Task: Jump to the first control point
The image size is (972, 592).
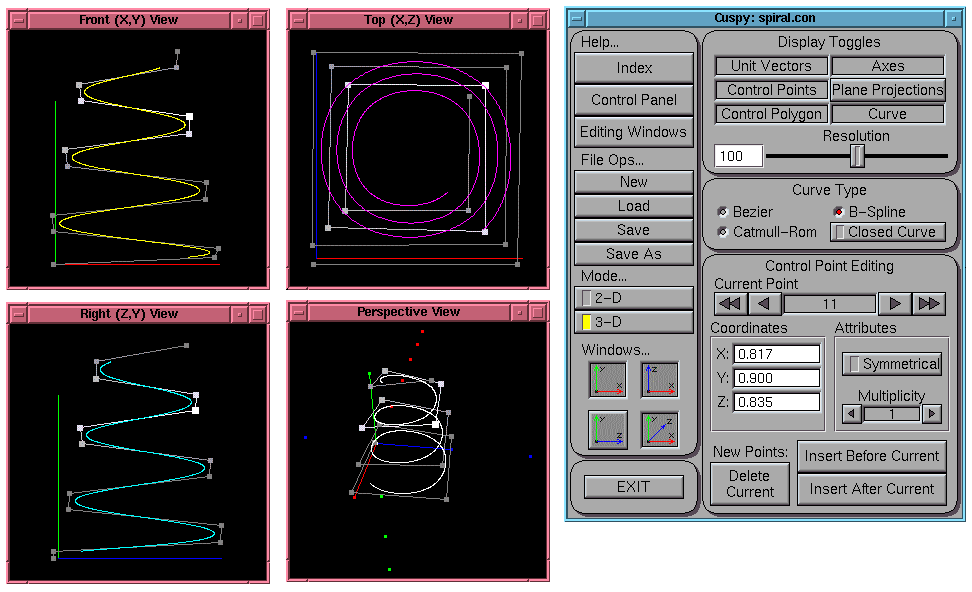Action: click(730, 303)
